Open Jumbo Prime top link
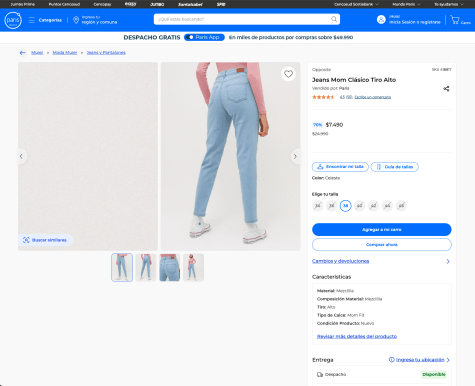475x386 pixels. (23, 4)
